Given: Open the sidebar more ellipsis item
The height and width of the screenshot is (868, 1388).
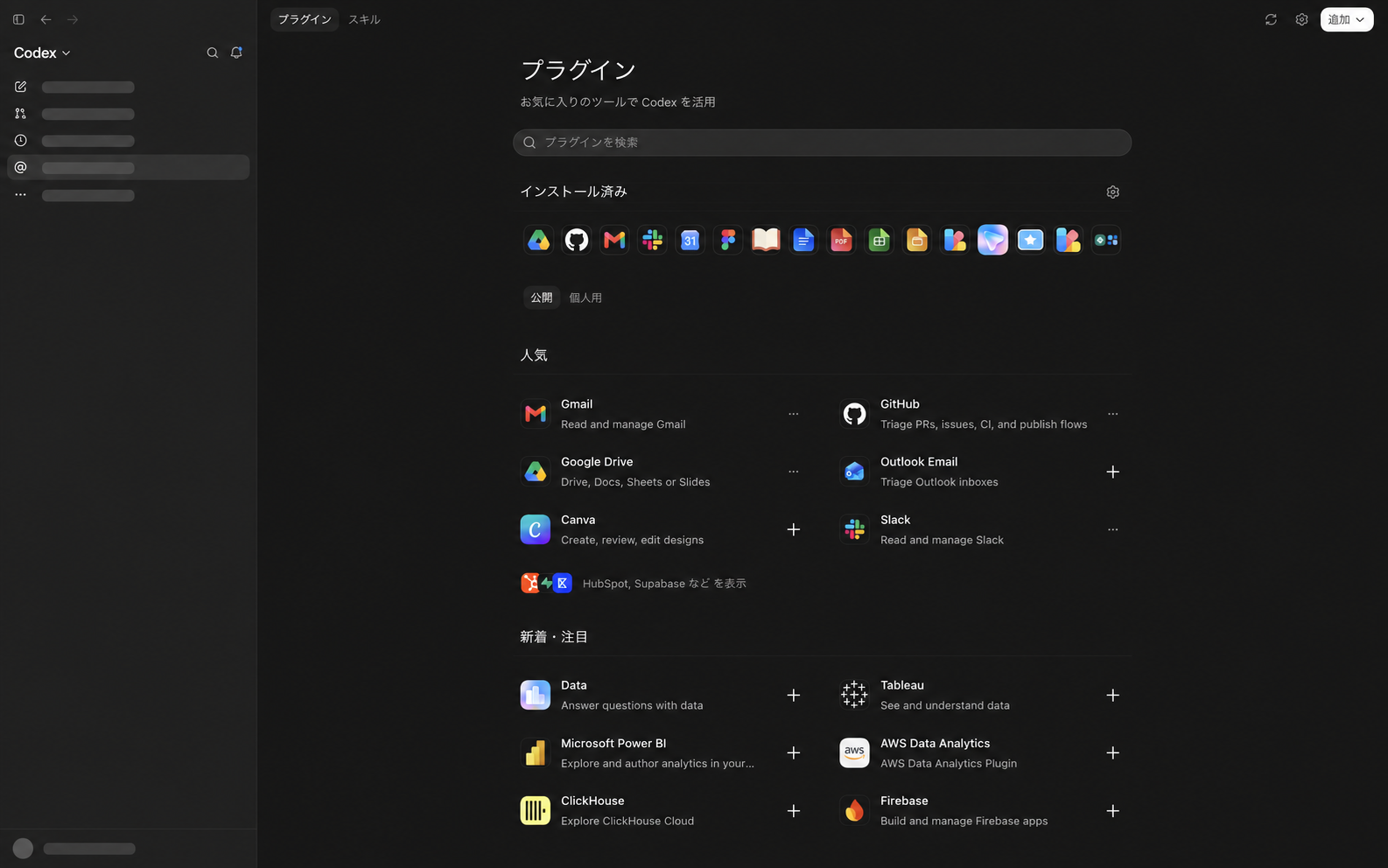Looking at the screenshot, I should [x=20, y=194].
